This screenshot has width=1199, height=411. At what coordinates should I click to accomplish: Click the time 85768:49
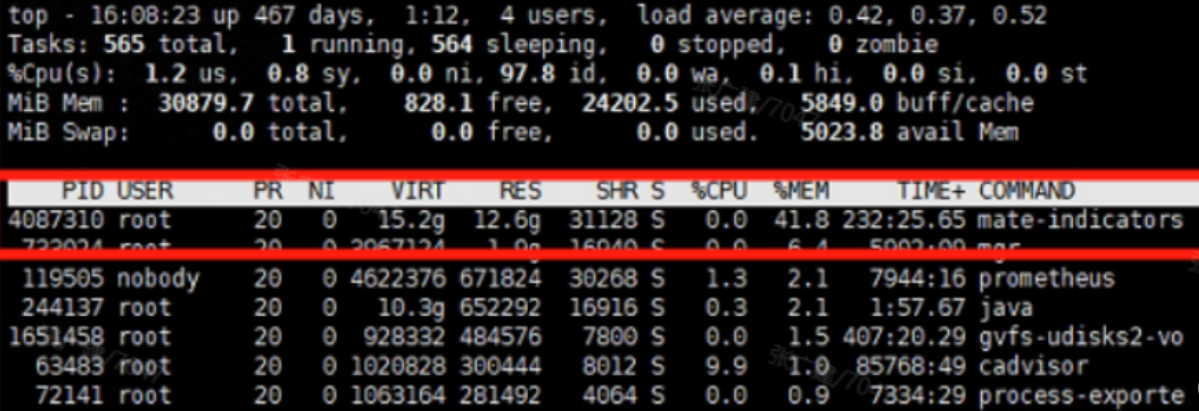pos(911,367)
